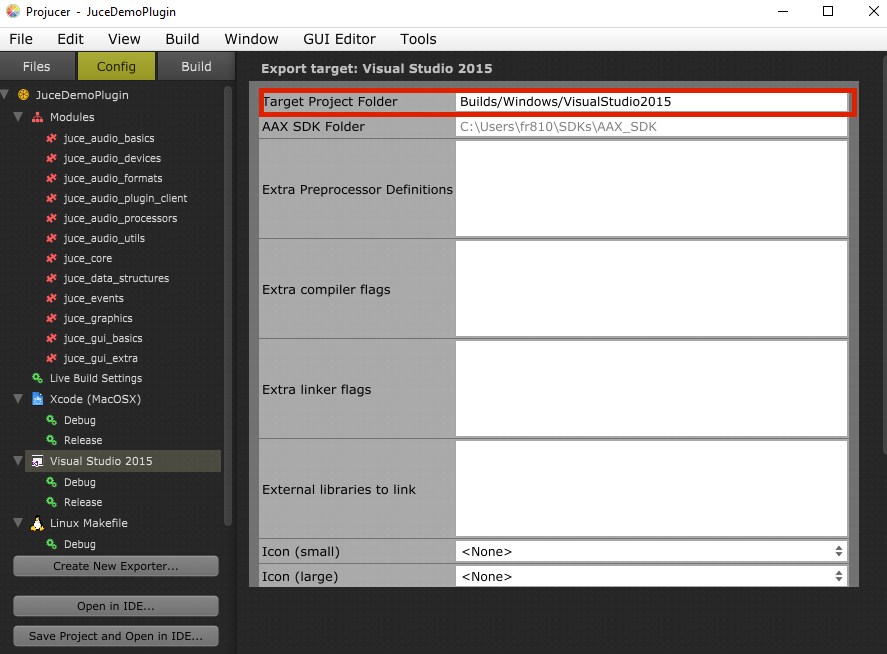Viewport: 887px width, 654px height.
Task: Click the juce_audio_utils module icon
Action: pyautogui.click(x=51, y=238)
